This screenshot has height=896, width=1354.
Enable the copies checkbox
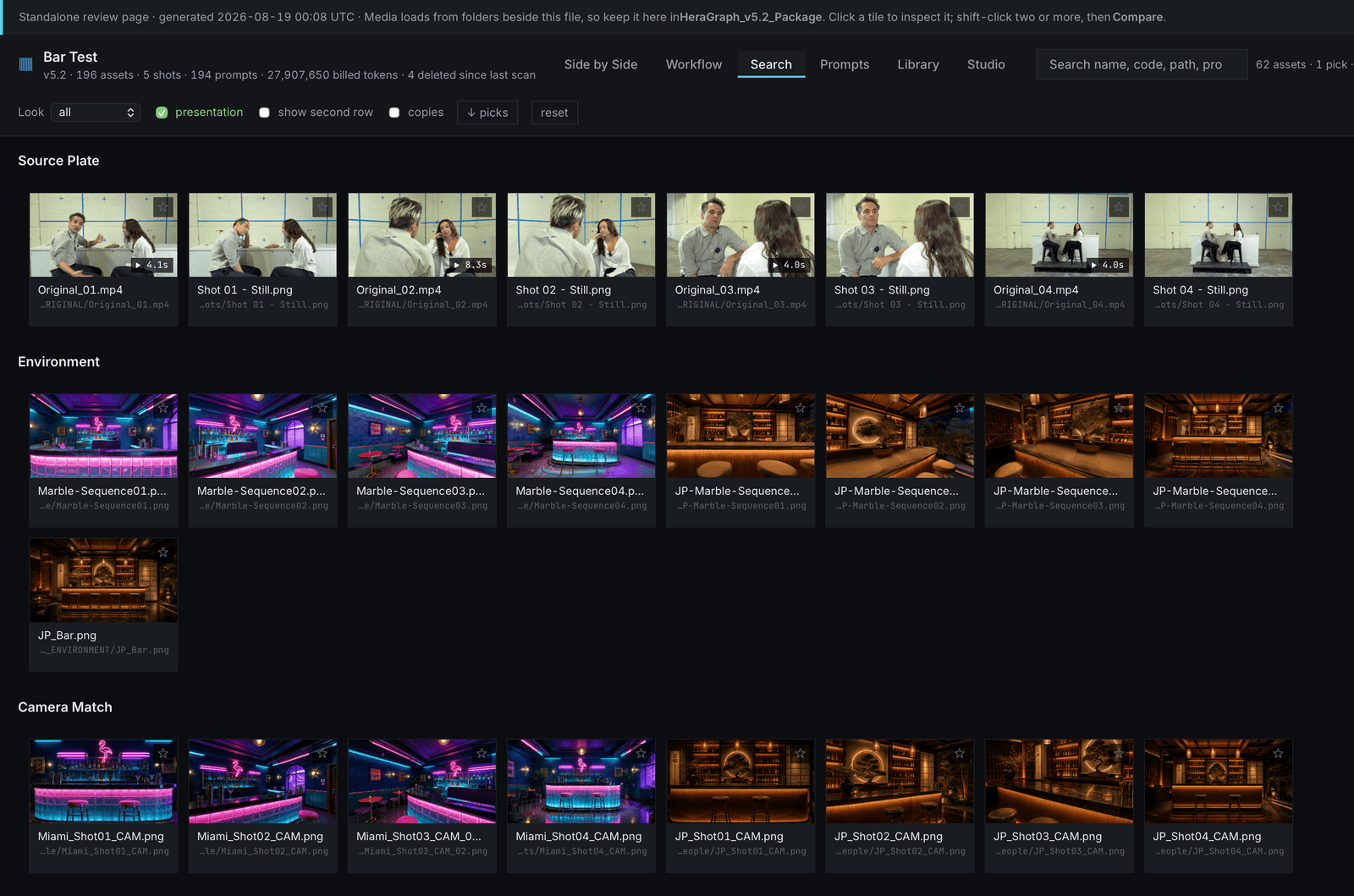point(394,113)
